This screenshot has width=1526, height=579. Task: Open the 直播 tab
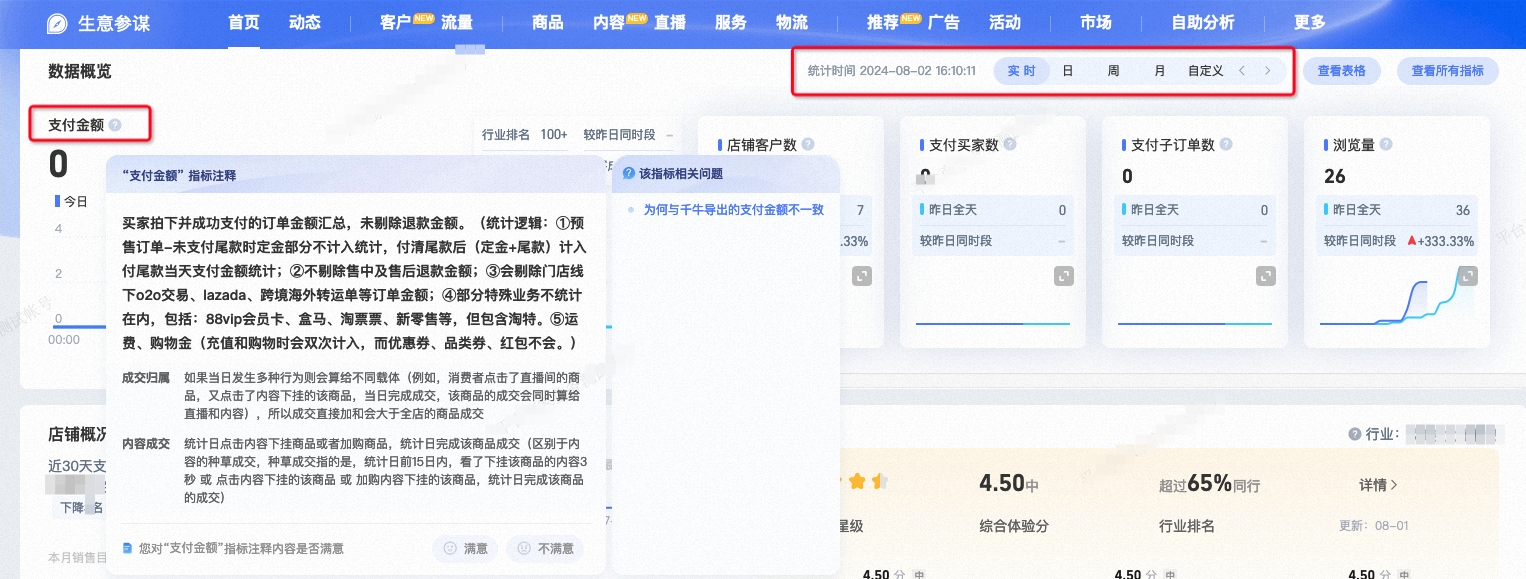tap(670, 22)
